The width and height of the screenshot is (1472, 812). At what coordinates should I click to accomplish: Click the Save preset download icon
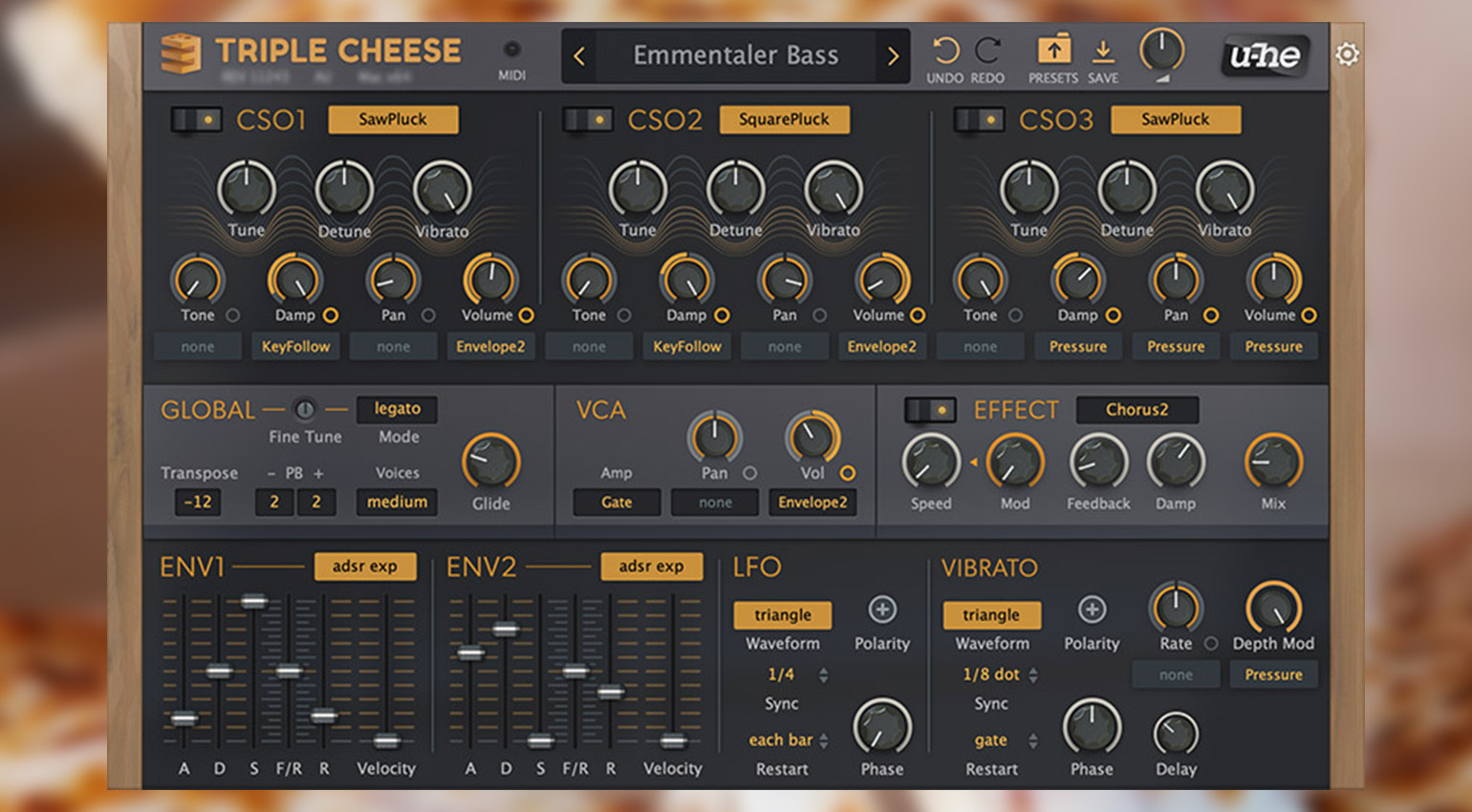click(1102, 52)
